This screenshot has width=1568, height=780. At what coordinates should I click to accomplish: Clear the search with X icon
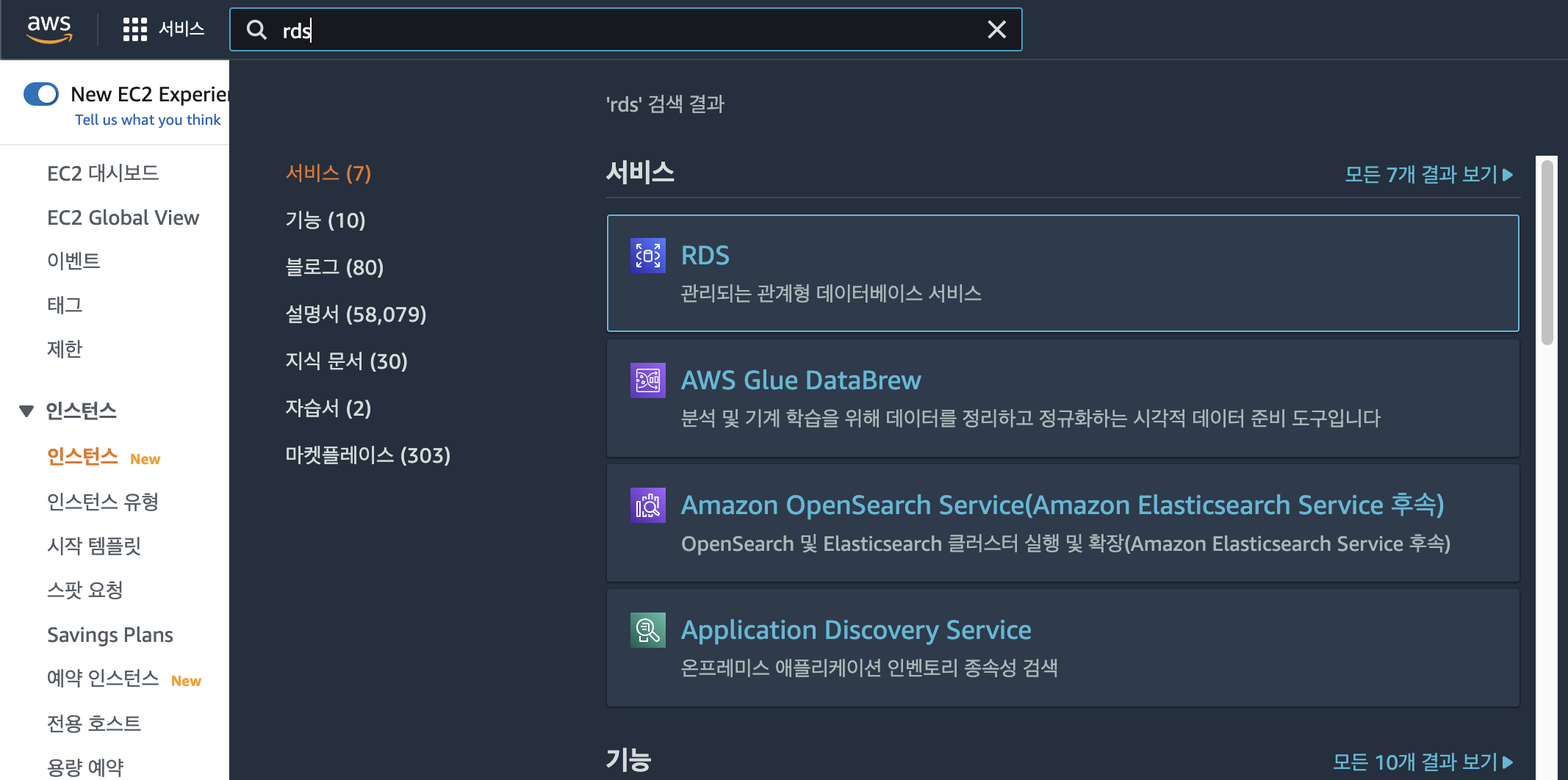point(996,29)
